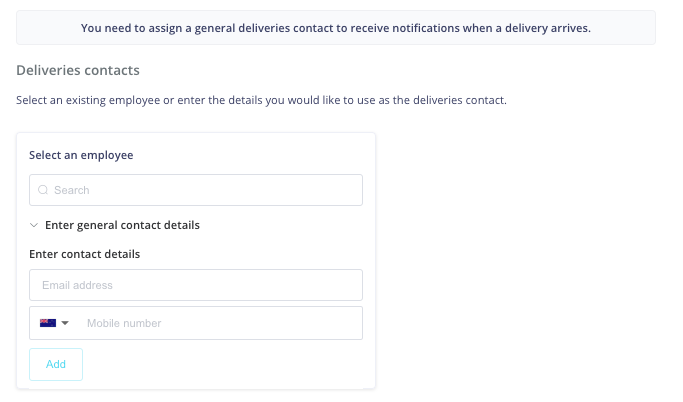
Task: Click the Email address placeholder text
Action: pos(77,285)
